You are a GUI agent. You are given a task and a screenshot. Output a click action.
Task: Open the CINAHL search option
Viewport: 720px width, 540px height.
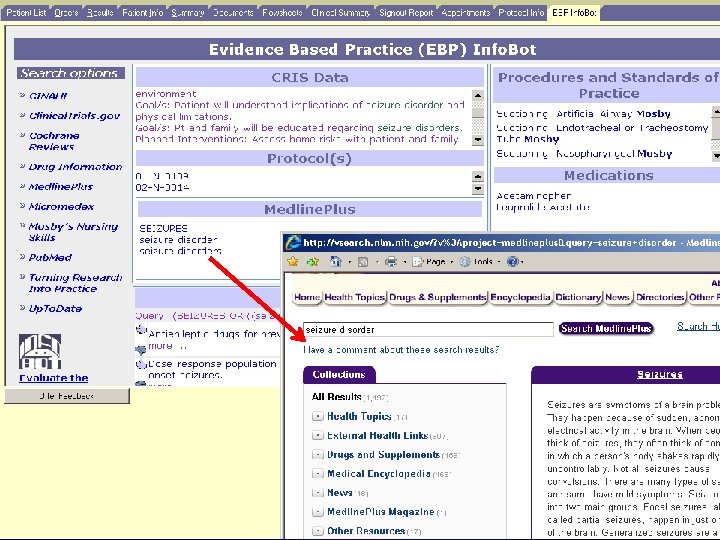[x=48, y=96]
